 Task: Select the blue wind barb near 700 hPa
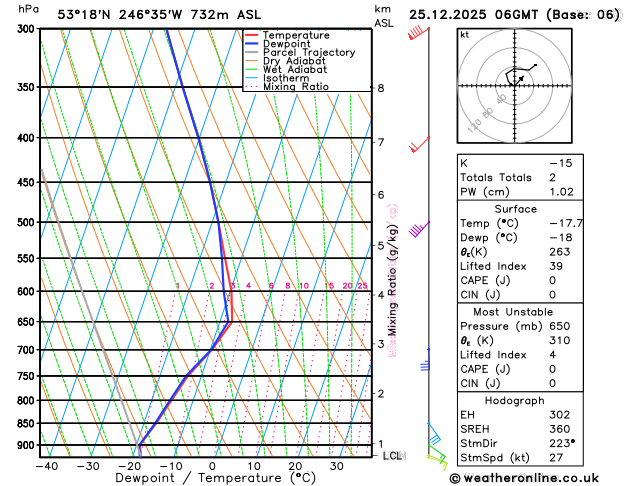click(425, 360)
